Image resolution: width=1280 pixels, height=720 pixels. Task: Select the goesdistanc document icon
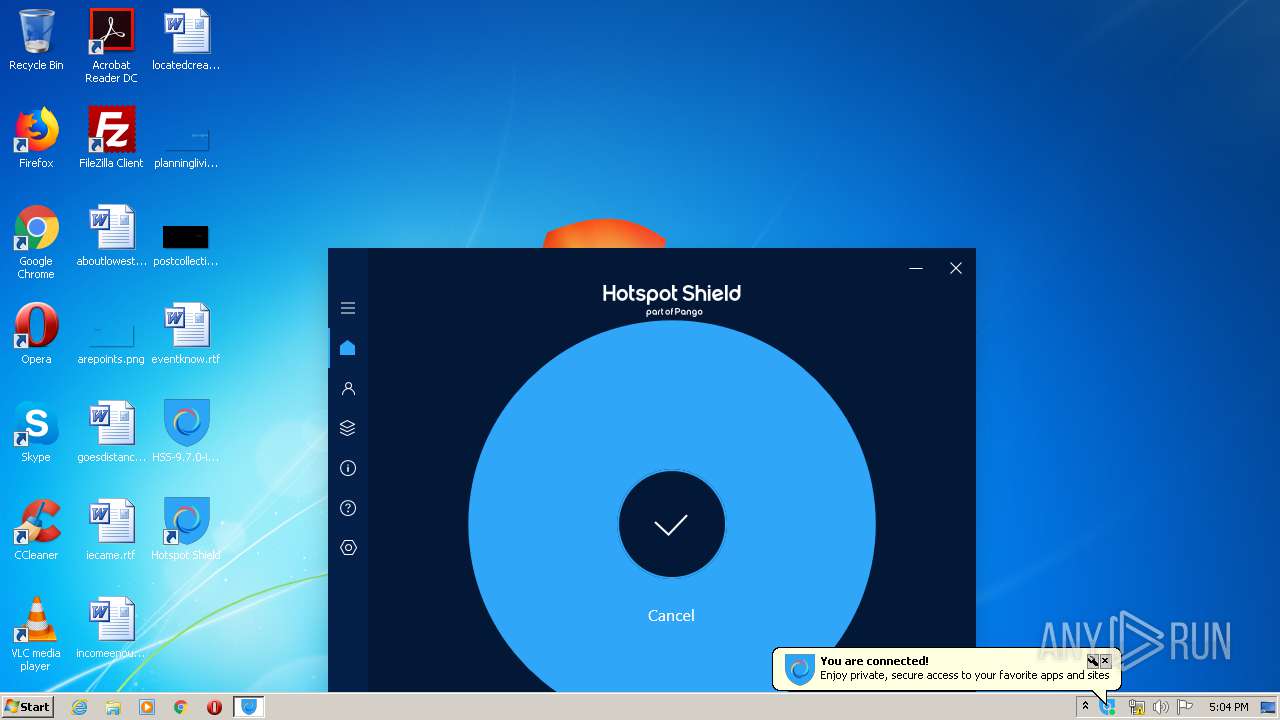pyautogui.click(x=111, y=432)
